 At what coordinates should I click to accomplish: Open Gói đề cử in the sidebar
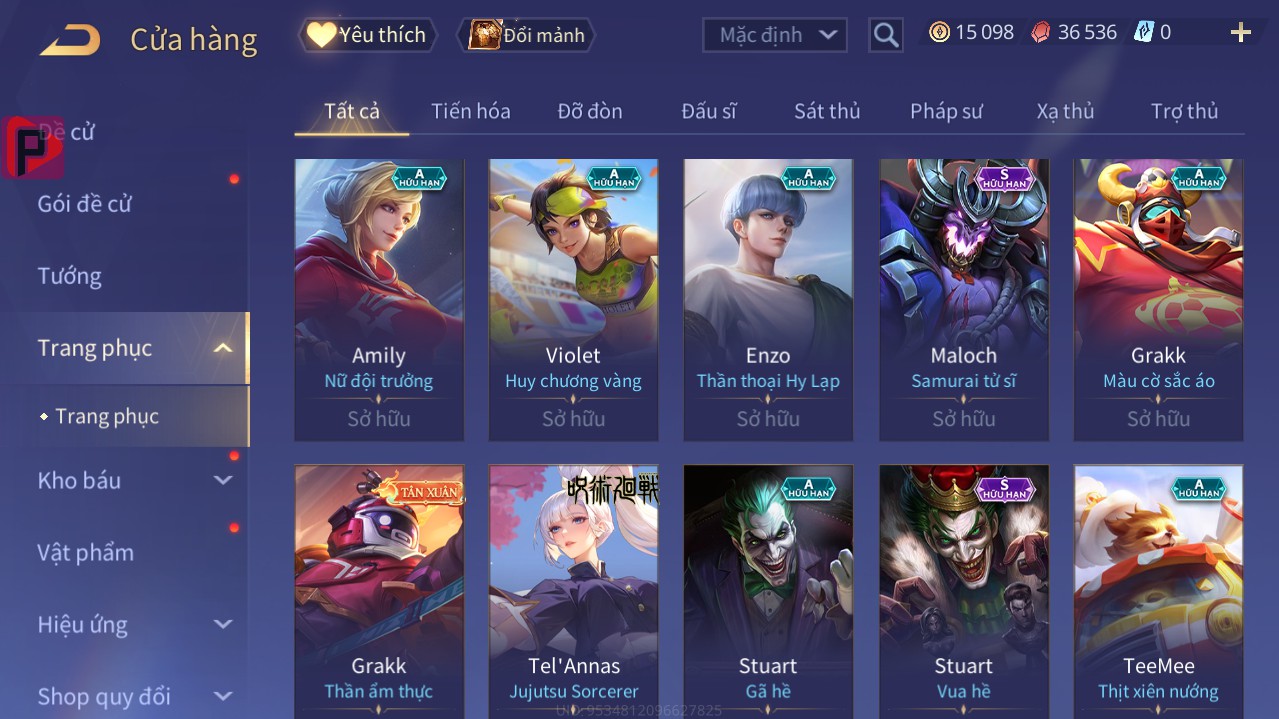pos(85,204)
